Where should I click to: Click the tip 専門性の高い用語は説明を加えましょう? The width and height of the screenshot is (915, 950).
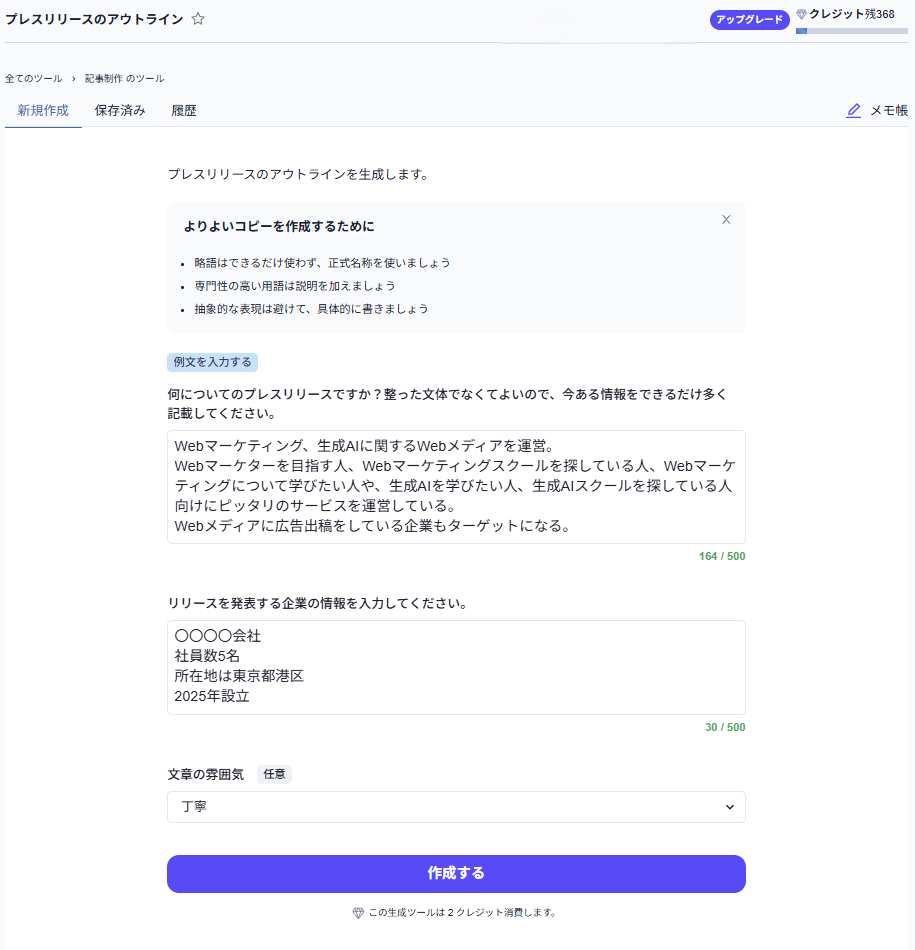pos(294,286)
